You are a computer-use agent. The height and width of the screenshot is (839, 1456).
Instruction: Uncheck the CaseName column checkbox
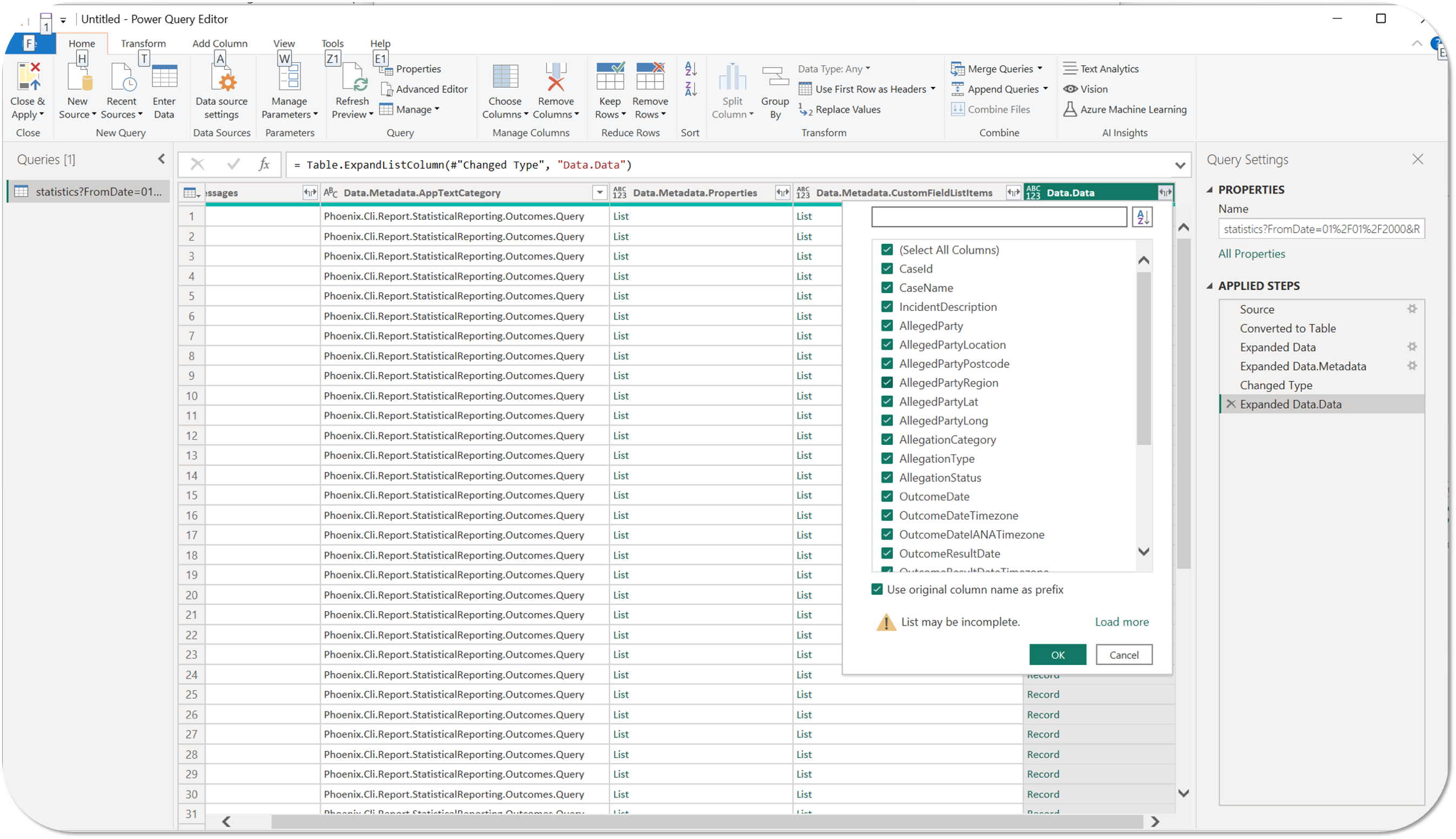pos(887,288)
